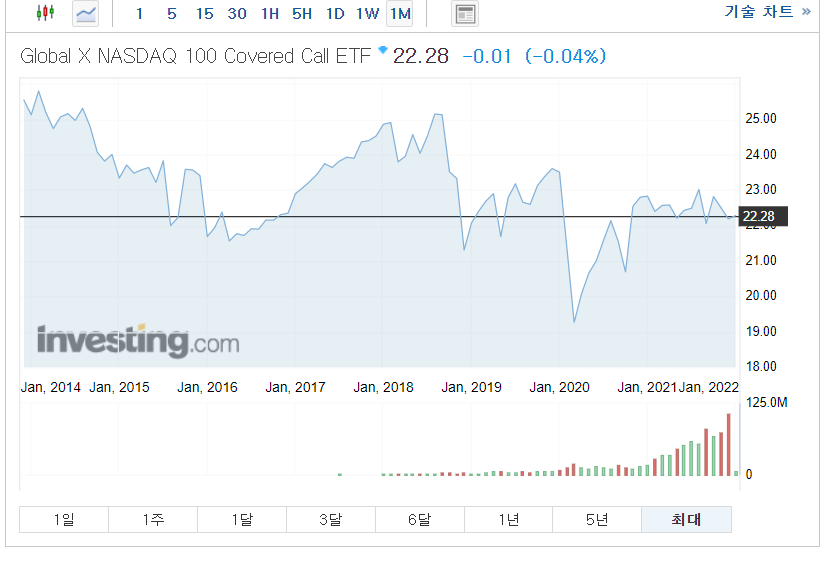Click the Jan, 2018 axis label
The width and height of the screenshot is (826, 561).
tap(383, 387)
